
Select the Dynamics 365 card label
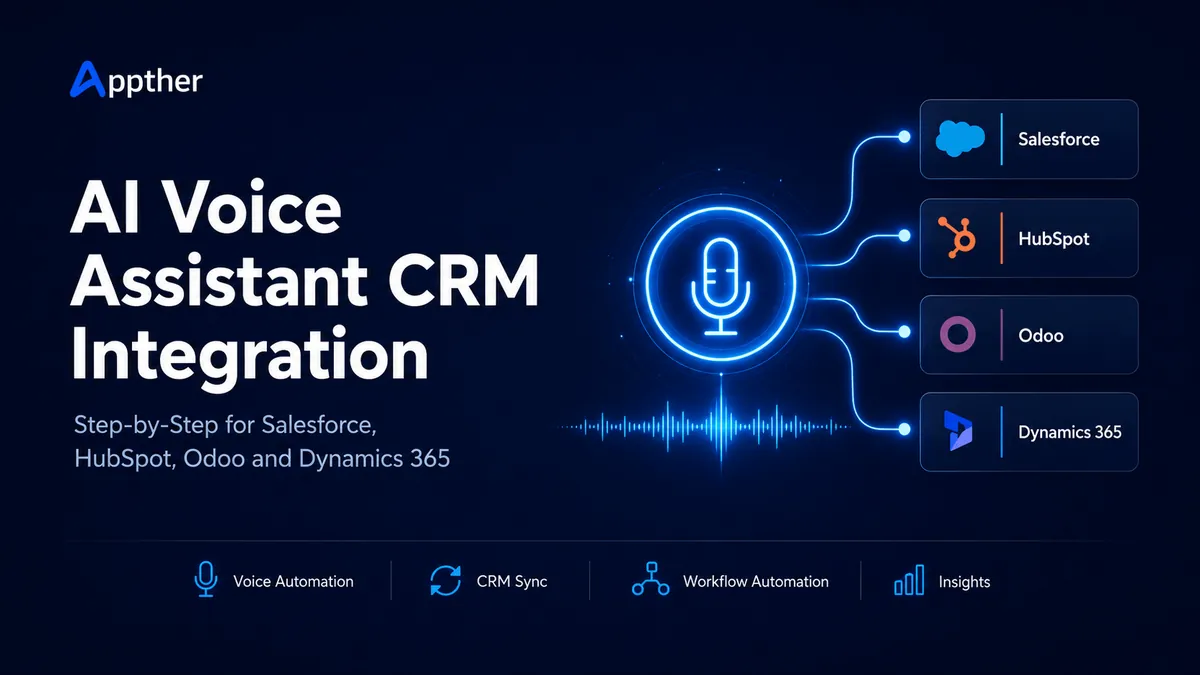[1070, 433]
